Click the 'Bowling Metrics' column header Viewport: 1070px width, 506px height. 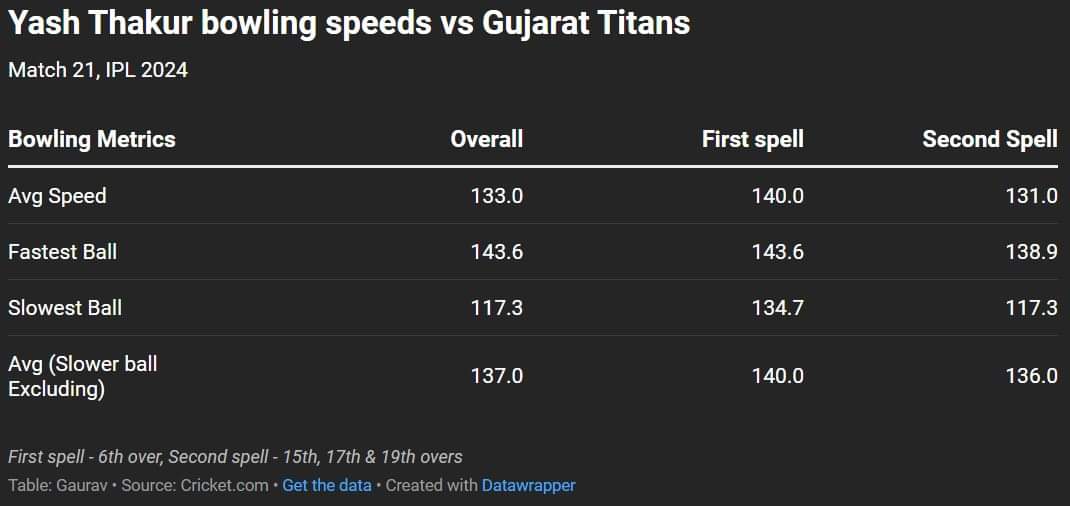point(92,139)
